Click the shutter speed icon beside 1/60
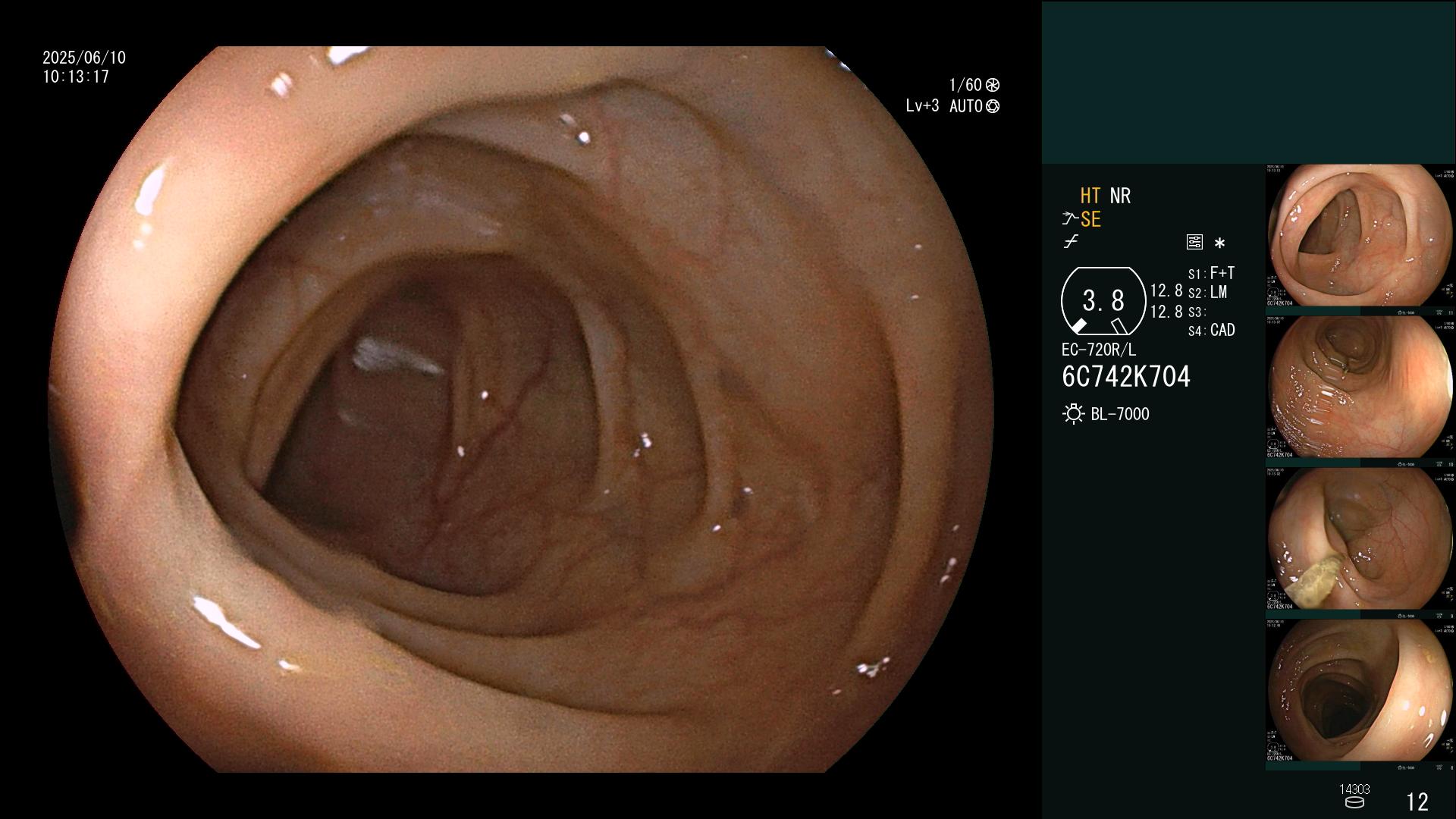Screen dimensions: 1456x819 (993, 85)
